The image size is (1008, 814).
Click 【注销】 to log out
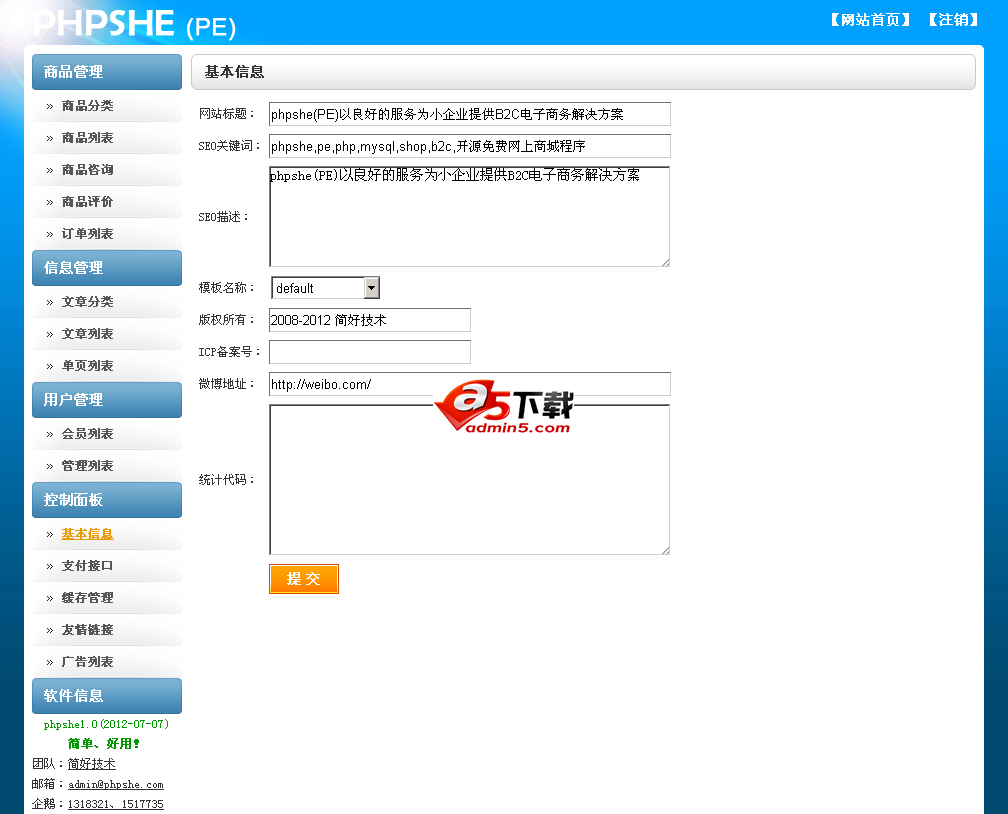click(953, 20)
